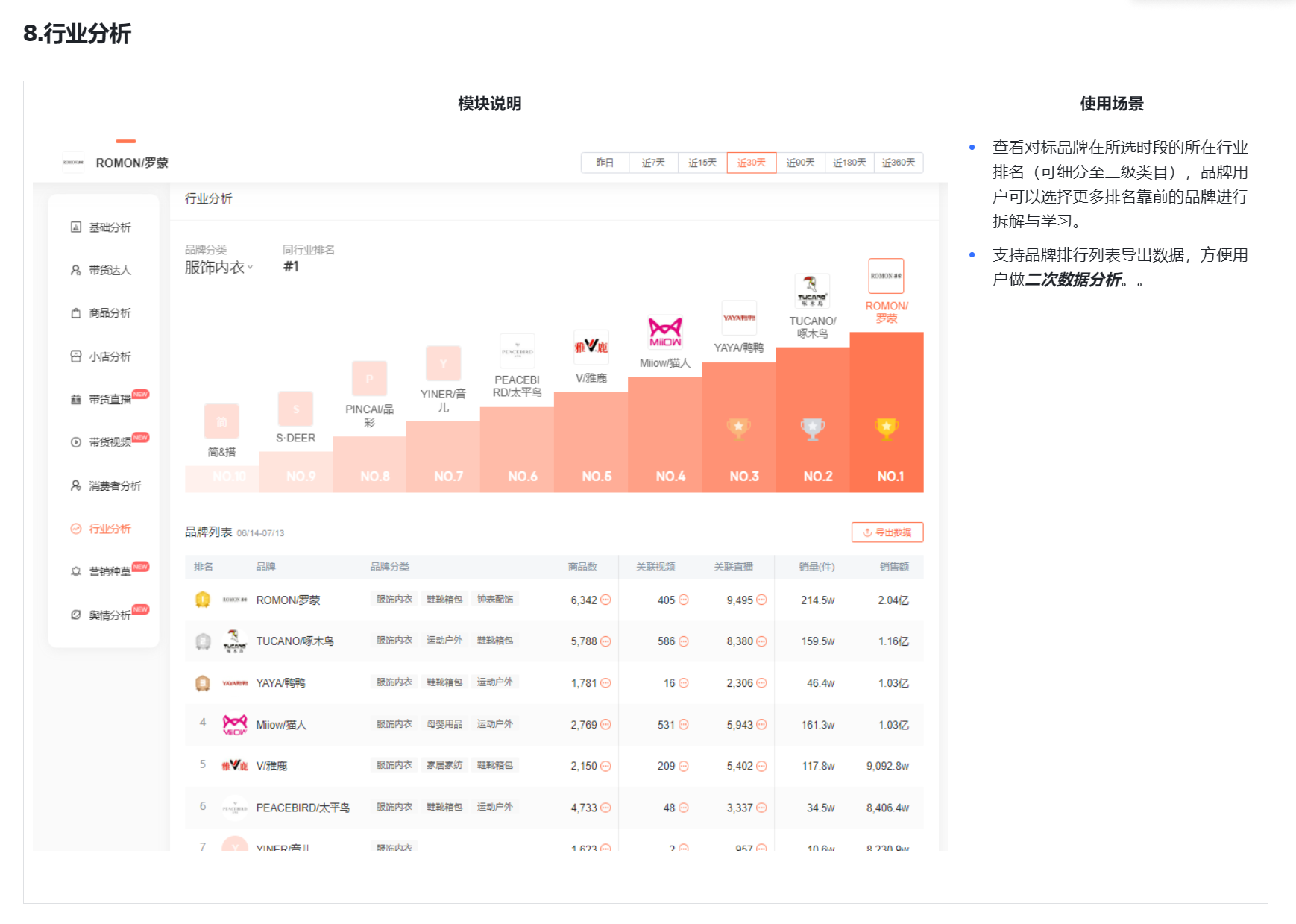Click bronze trophy on NO.3 bar
Image resolution: width=1296 pixels, height=924 pixels.
738,429
